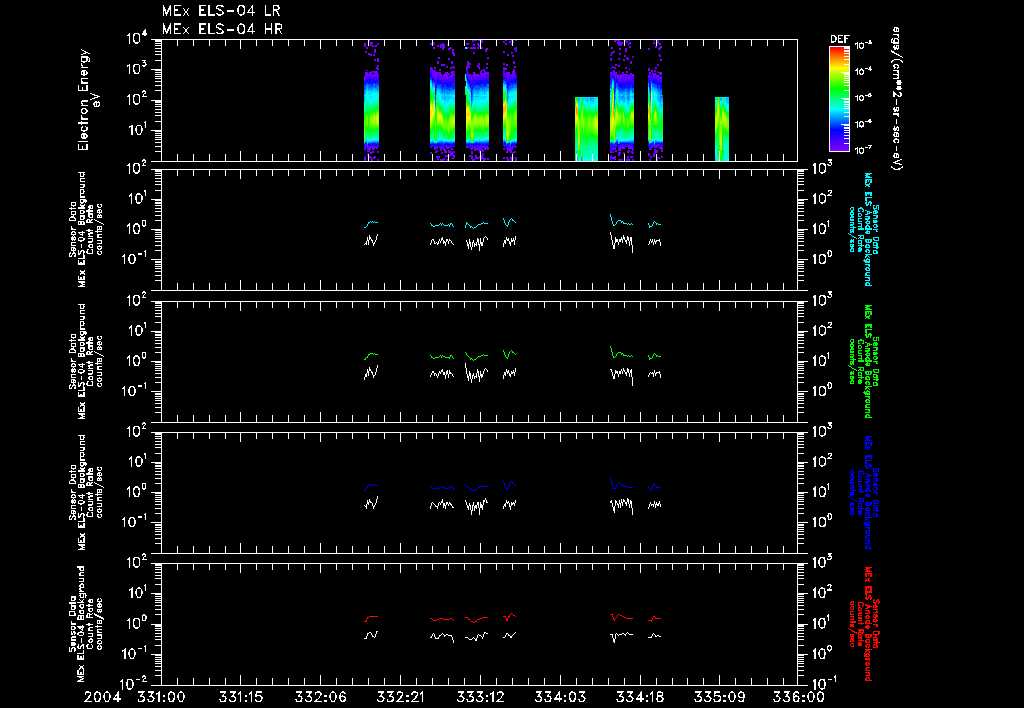Click the "333:12" time axis label
Viewport: 1024px width, 708px height.
click(x=480, y=698)
